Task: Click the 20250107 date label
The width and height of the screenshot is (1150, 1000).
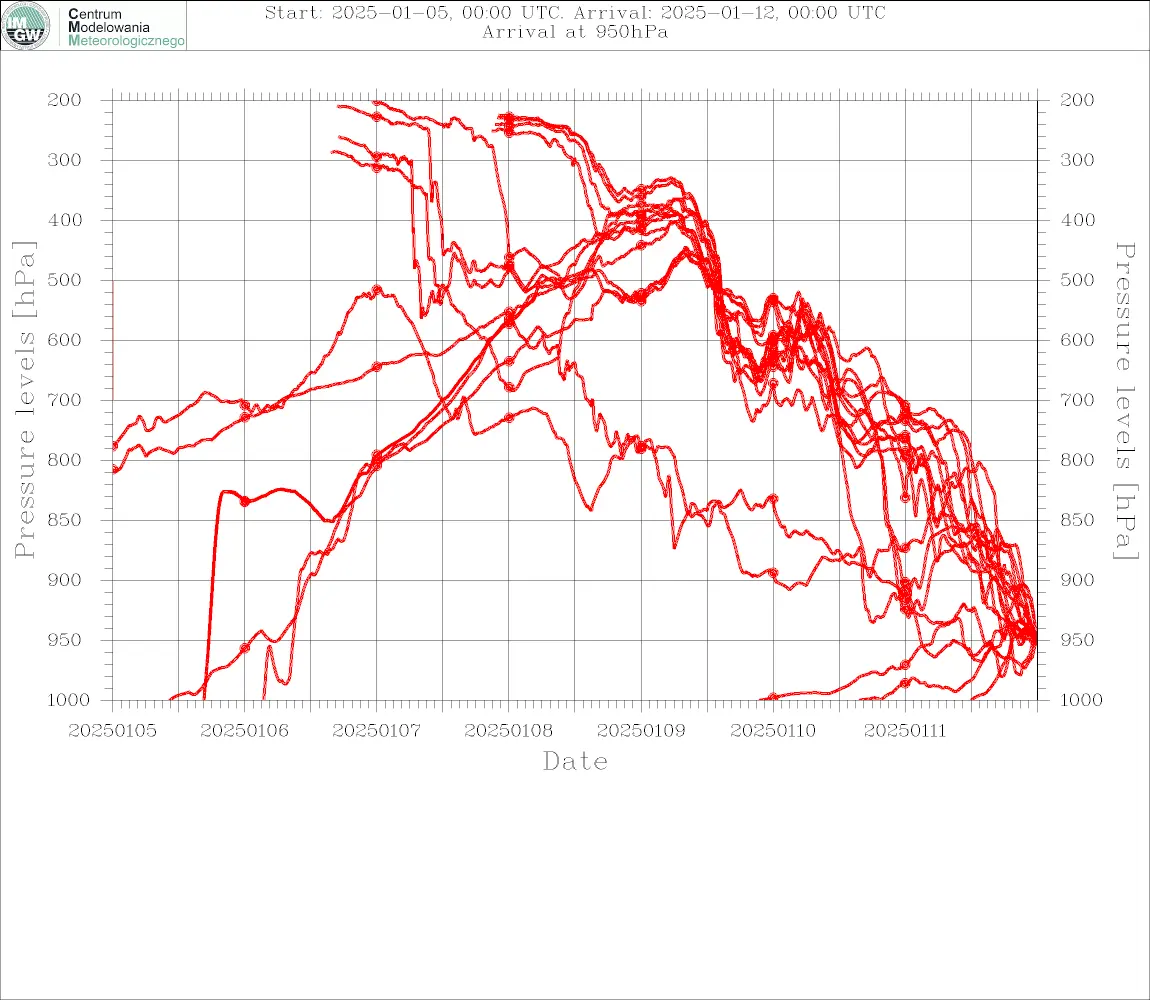Action: [376, 731]
